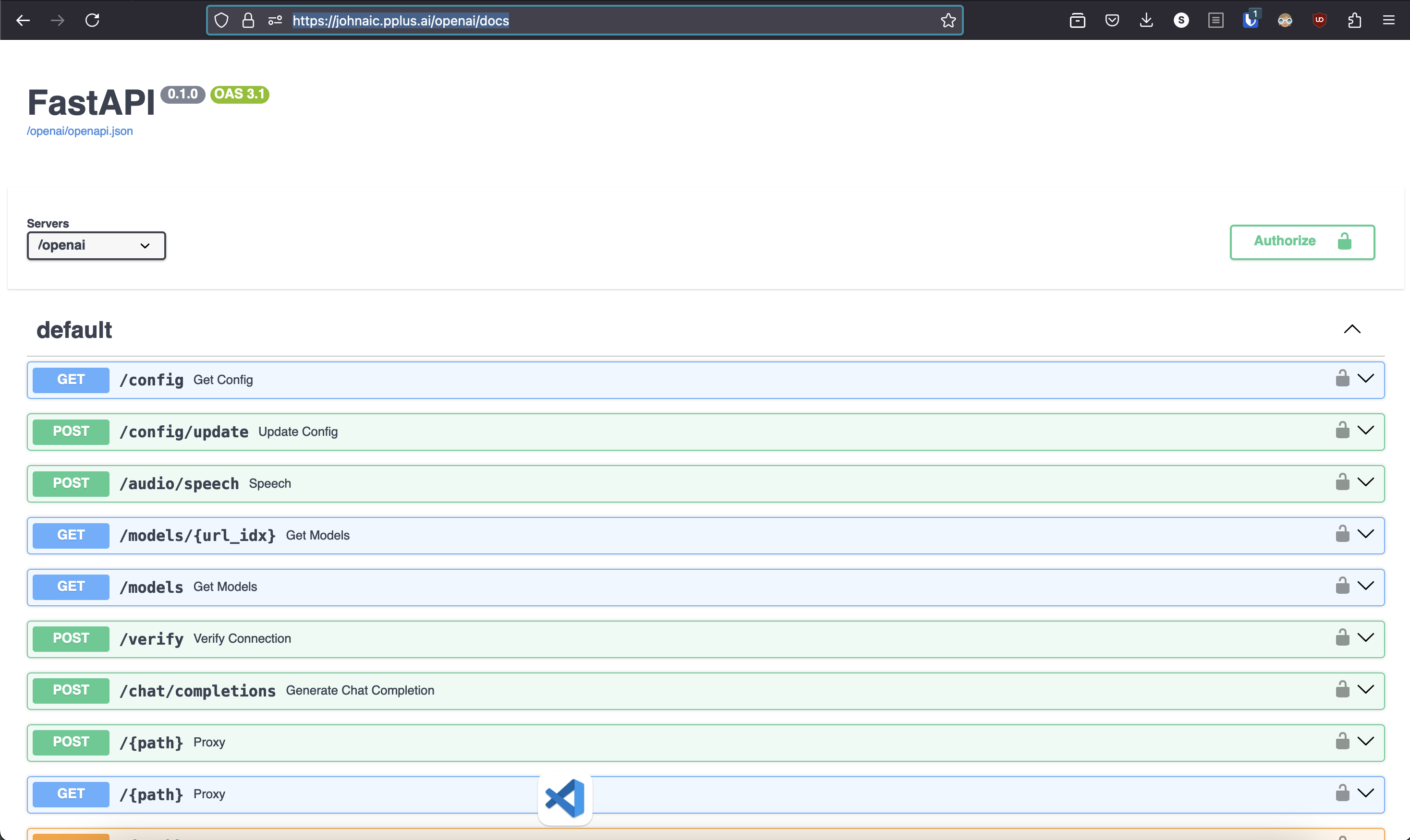Expand /audio/speech chevron
This screenshot has width=1410, height=840.
coord(1366,482)
